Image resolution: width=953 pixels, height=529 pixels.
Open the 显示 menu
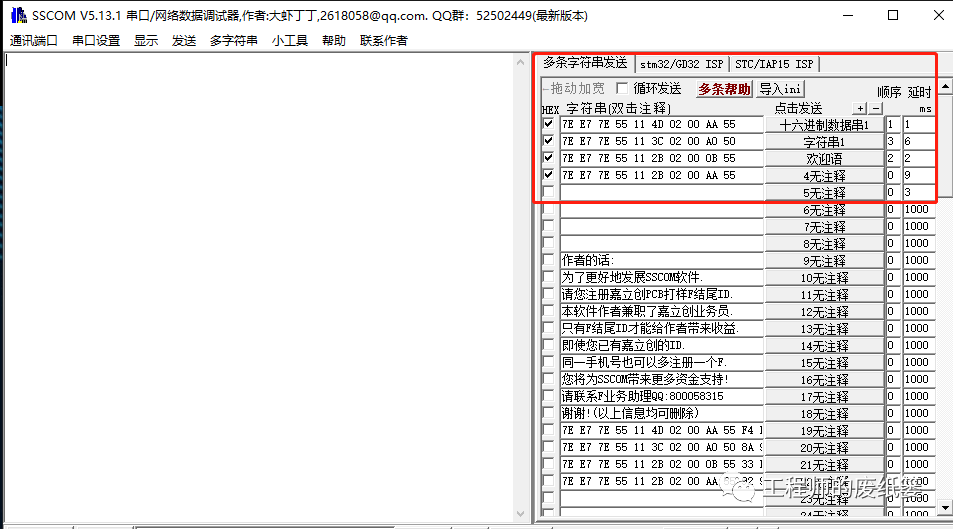click(x=146, y=41)
